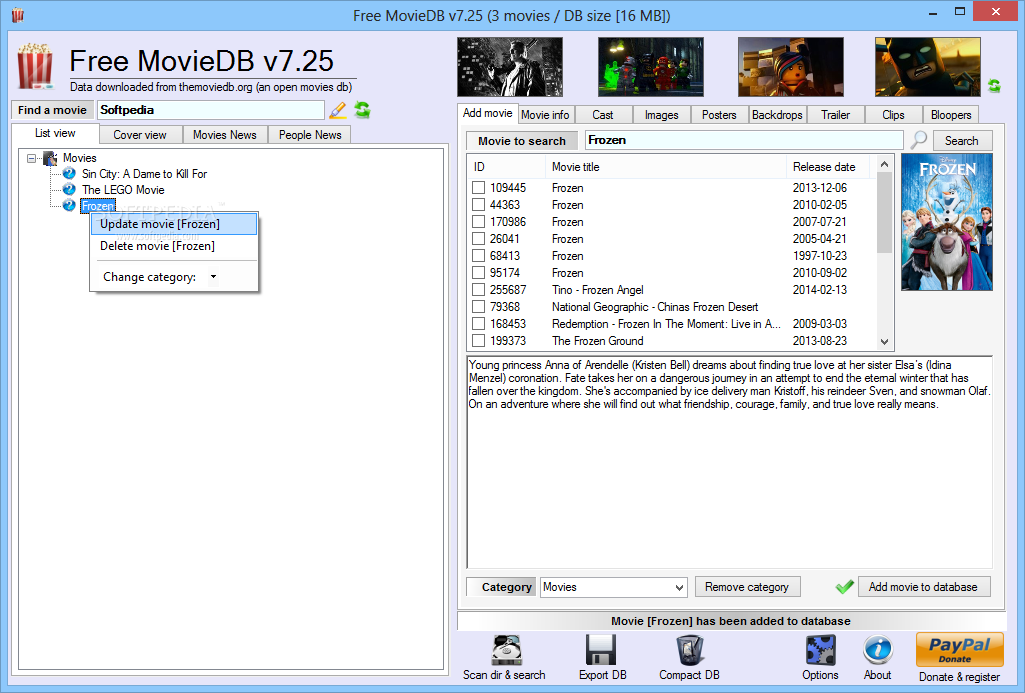Click the Movie to search label button
Viewport: 1025px width, 693px height.
click(x=522, y=141)
